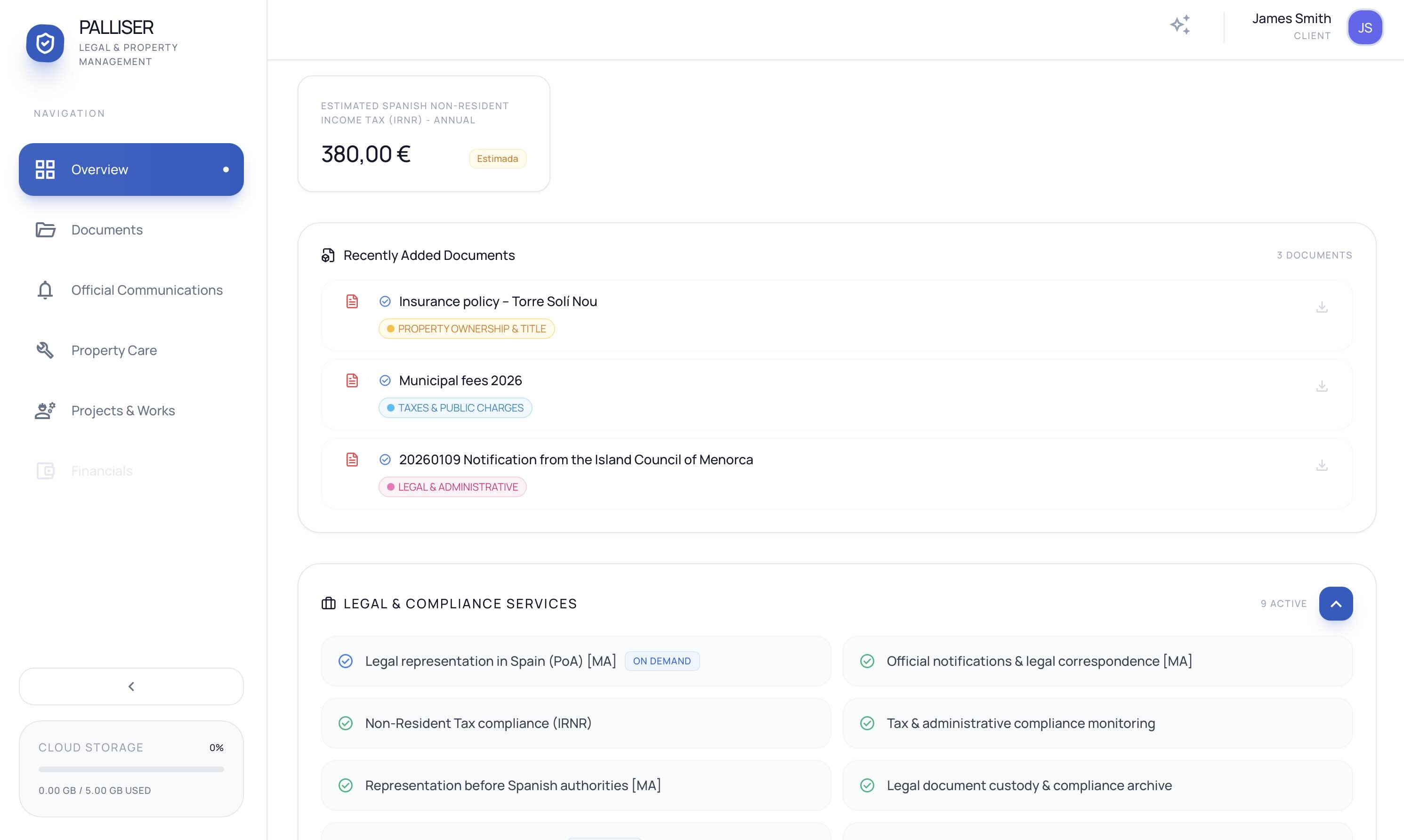Image resolution: width=1404 pixels, height=840 pixels.
Task: Select the Legal representation in Spain (PoA) service
Action: (576, 661)
